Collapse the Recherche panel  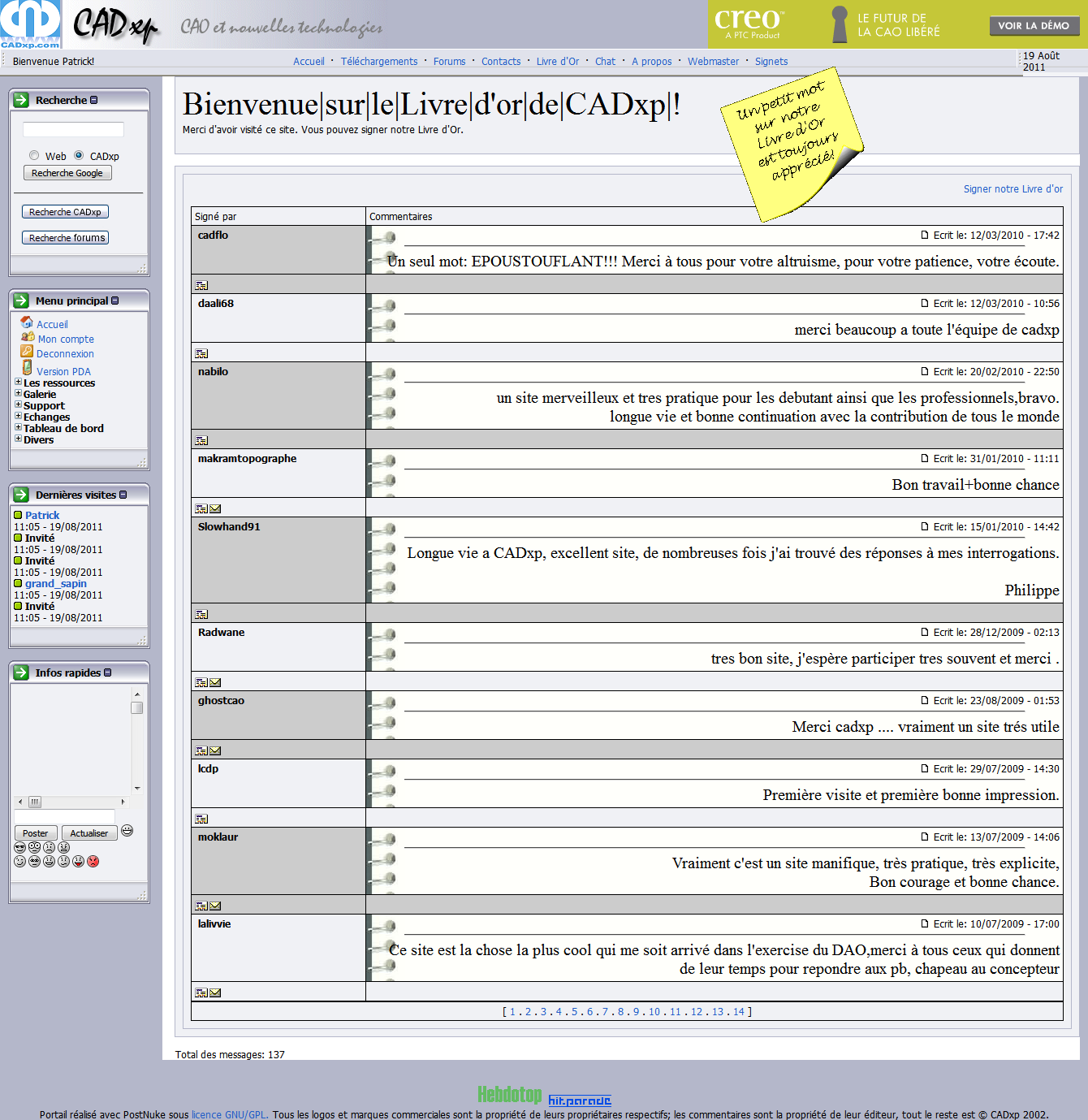(94, 100)
